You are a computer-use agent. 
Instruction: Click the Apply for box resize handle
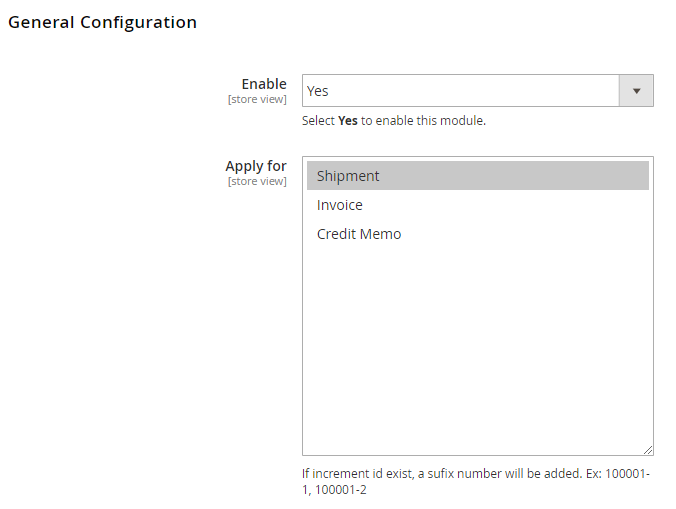[x=648, y=450]
